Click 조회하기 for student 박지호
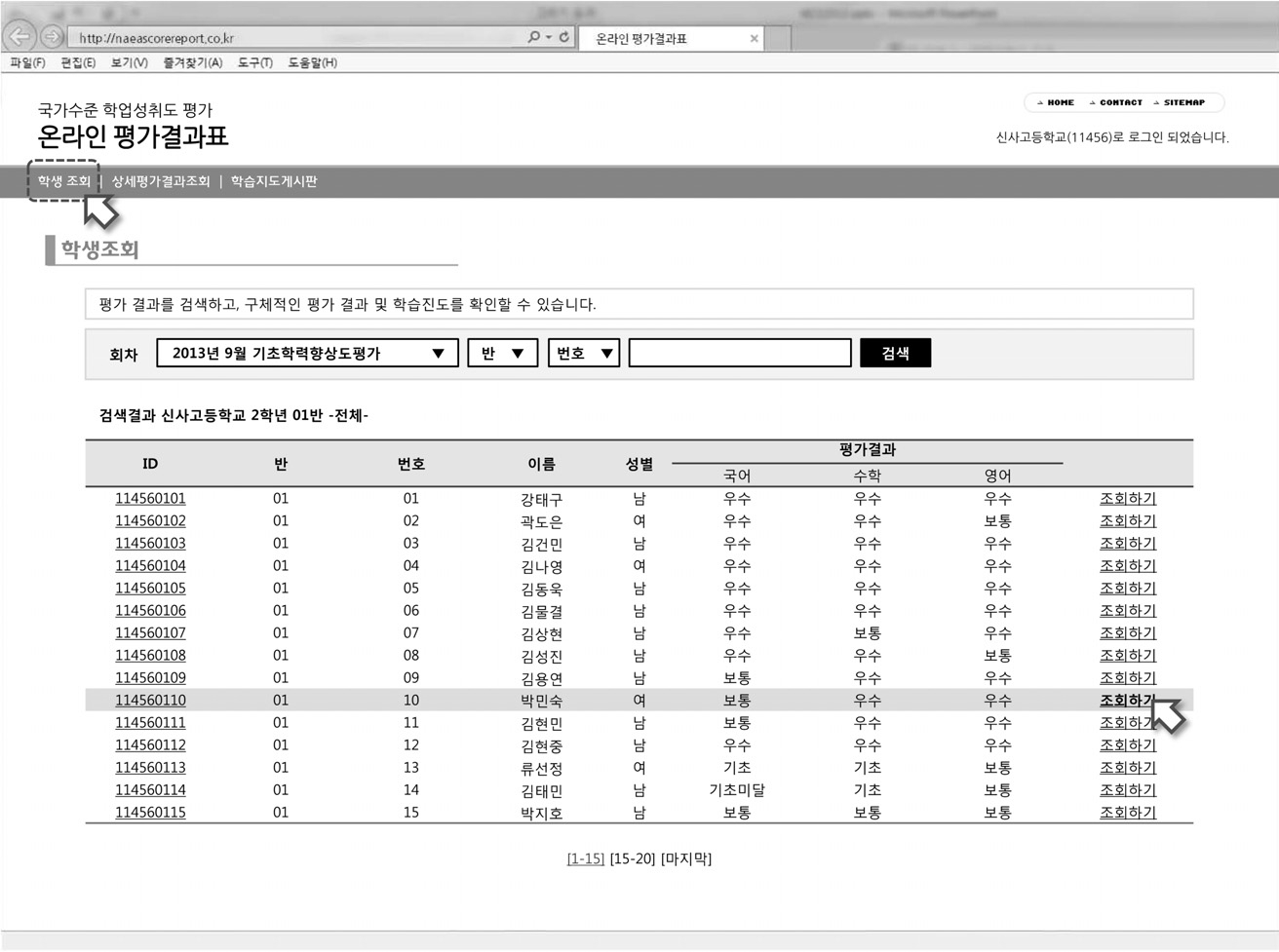 click(1128, 813)
